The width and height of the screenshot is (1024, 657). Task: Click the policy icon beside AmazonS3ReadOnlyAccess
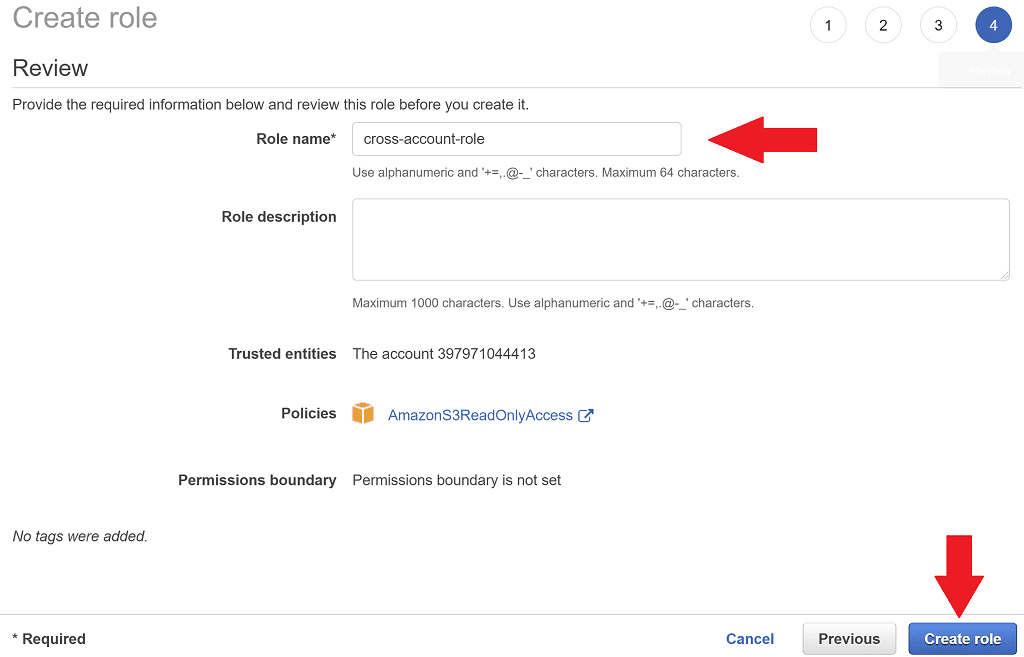(363, 413)
